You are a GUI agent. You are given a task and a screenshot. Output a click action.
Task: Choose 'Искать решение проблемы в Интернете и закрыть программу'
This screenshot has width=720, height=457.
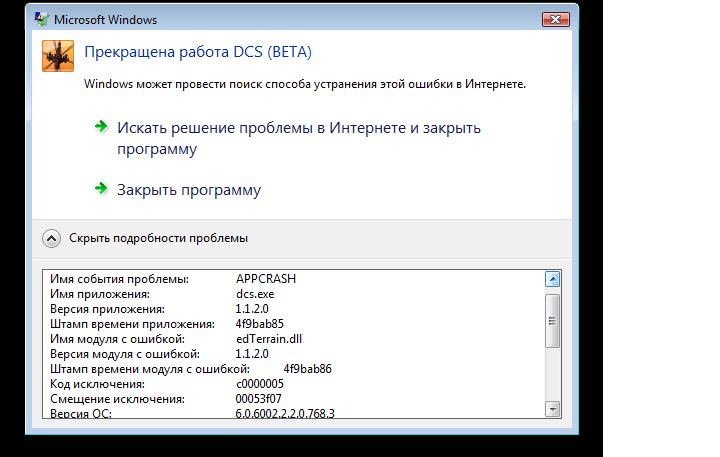tap(298, 138)
